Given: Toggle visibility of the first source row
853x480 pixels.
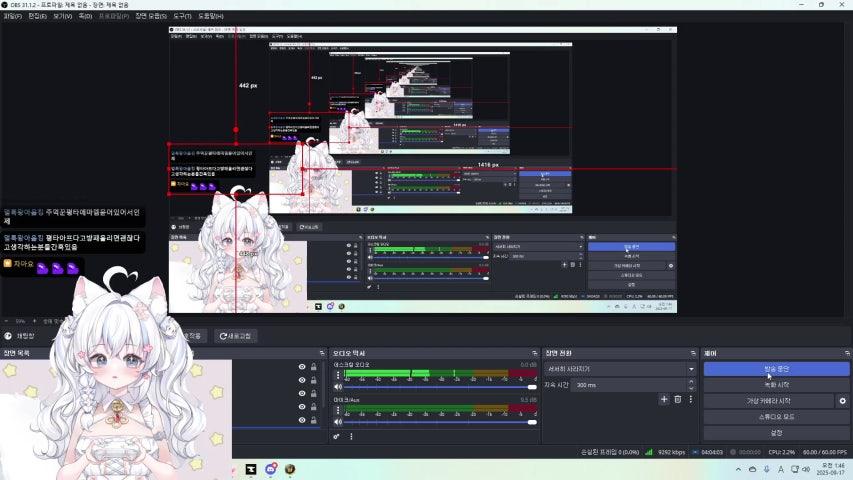Looking at the screenshot, I should (x=302, y=367).
